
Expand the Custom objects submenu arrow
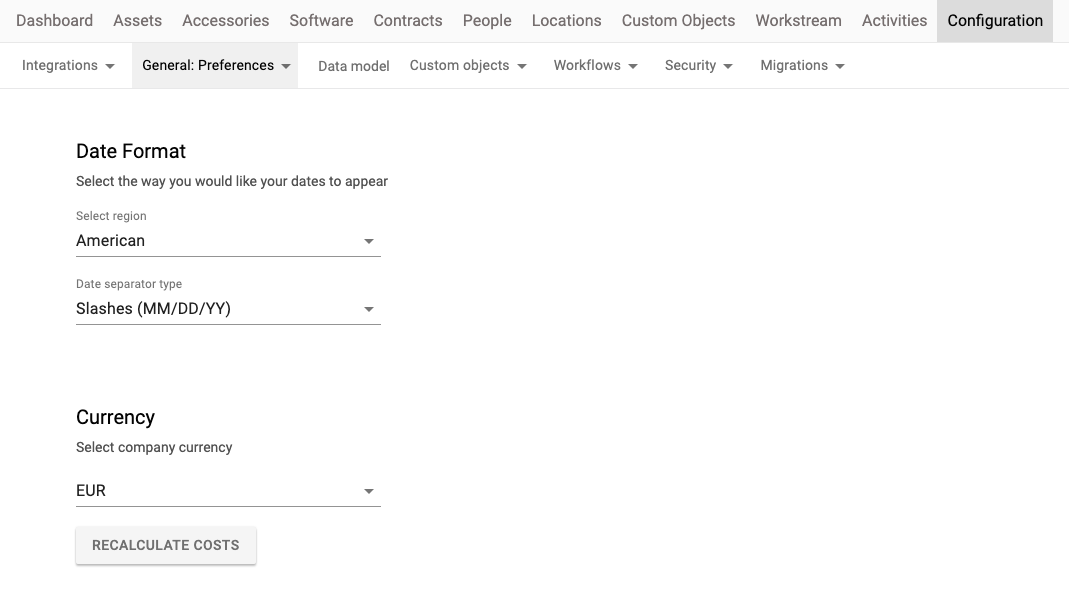pos(522,66)
